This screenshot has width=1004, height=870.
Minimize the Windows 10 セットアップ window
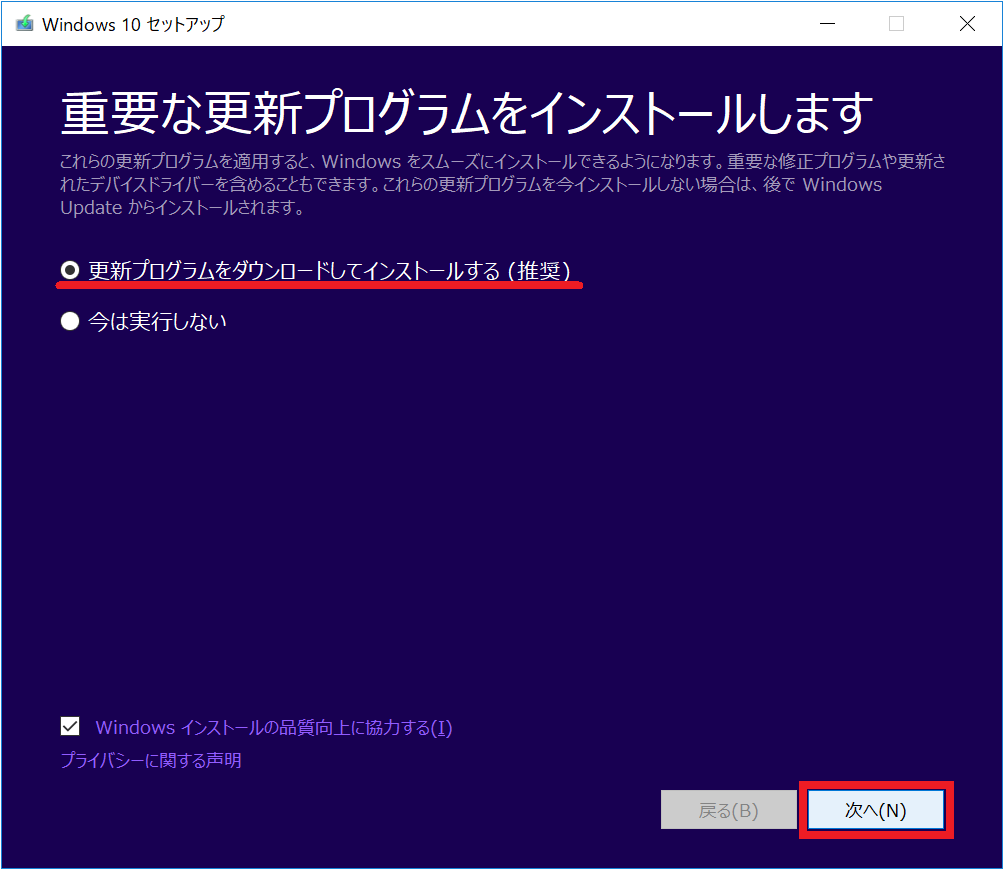826,24
